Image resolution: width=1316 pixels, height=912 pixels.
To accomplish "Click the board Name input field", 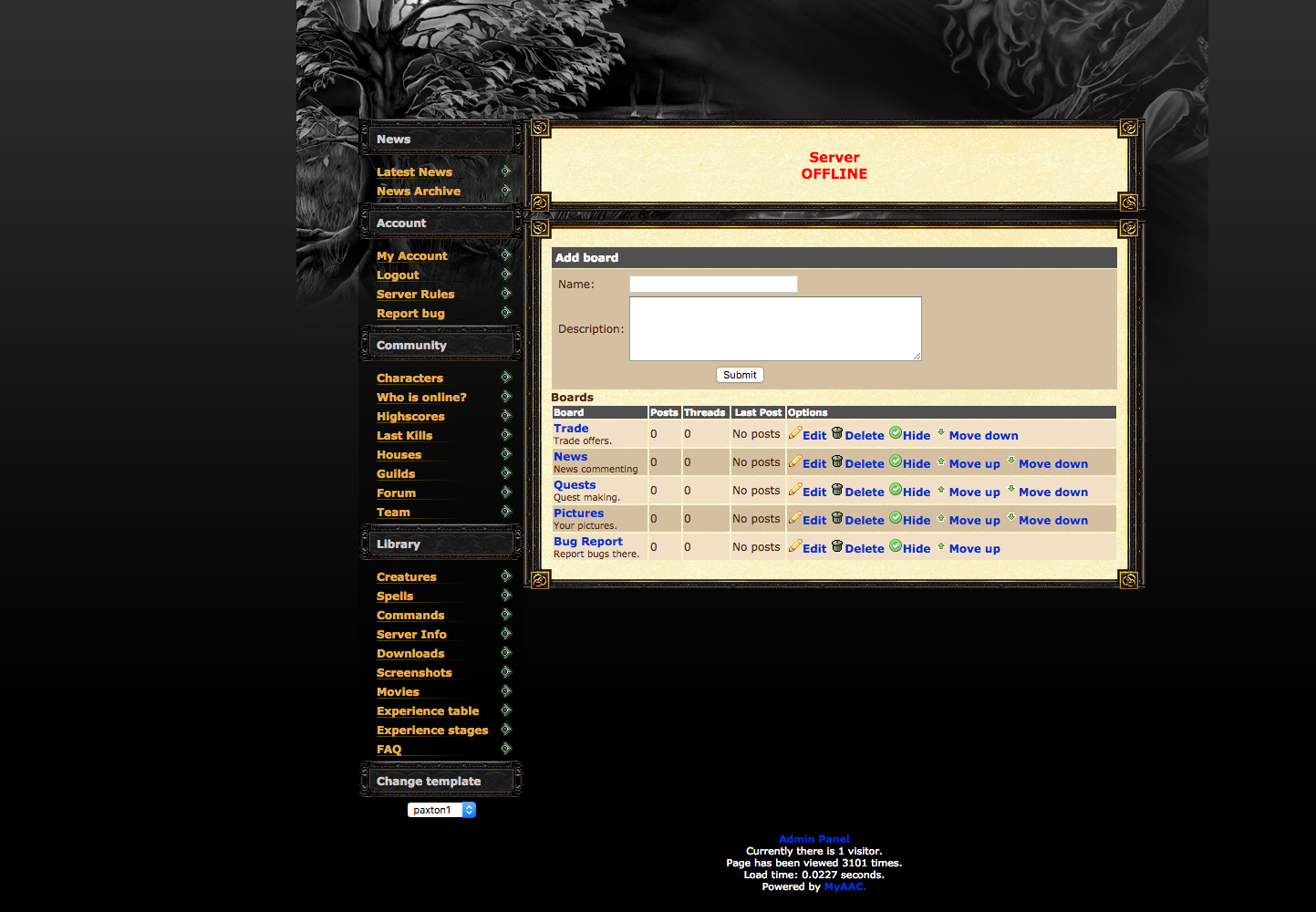I will coord(712,284).
